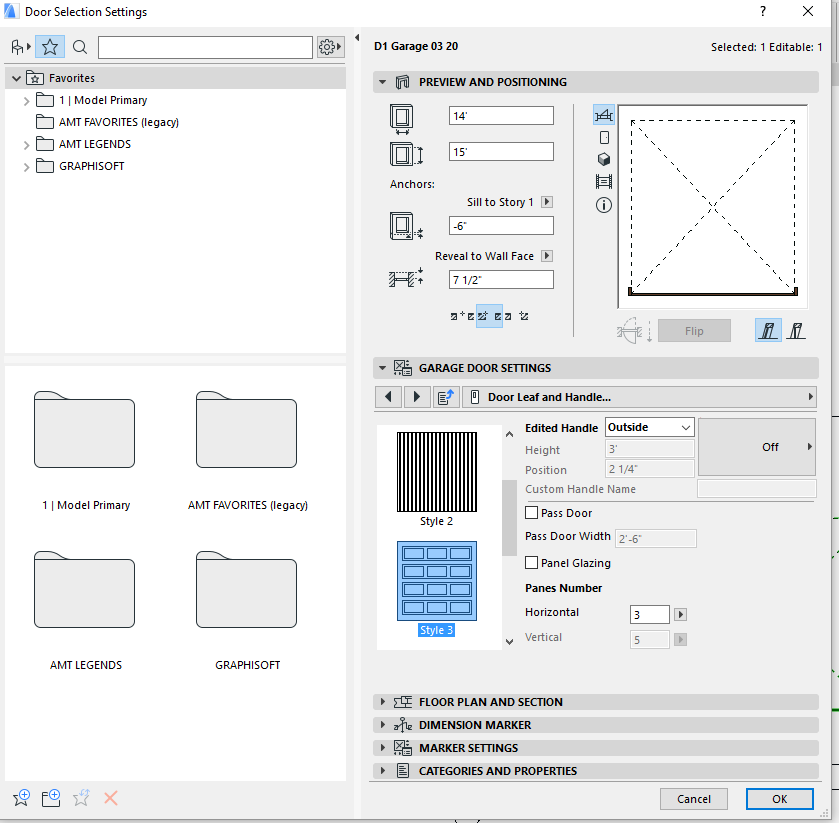Viewport: 839px width, 823px height.
Task: Click the Flip button
Action: tap(694, 331)
